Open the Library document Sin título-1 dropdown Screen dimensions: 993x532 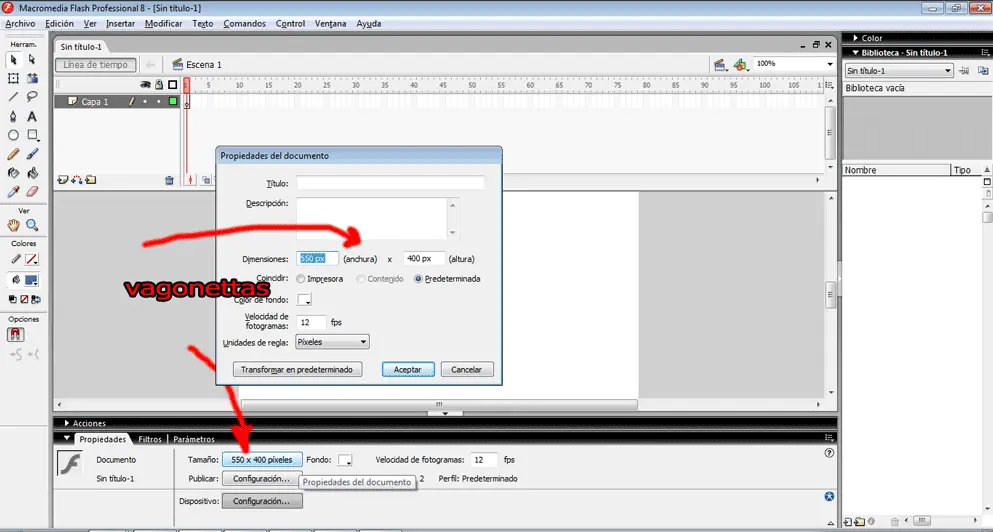pos(899,71)
